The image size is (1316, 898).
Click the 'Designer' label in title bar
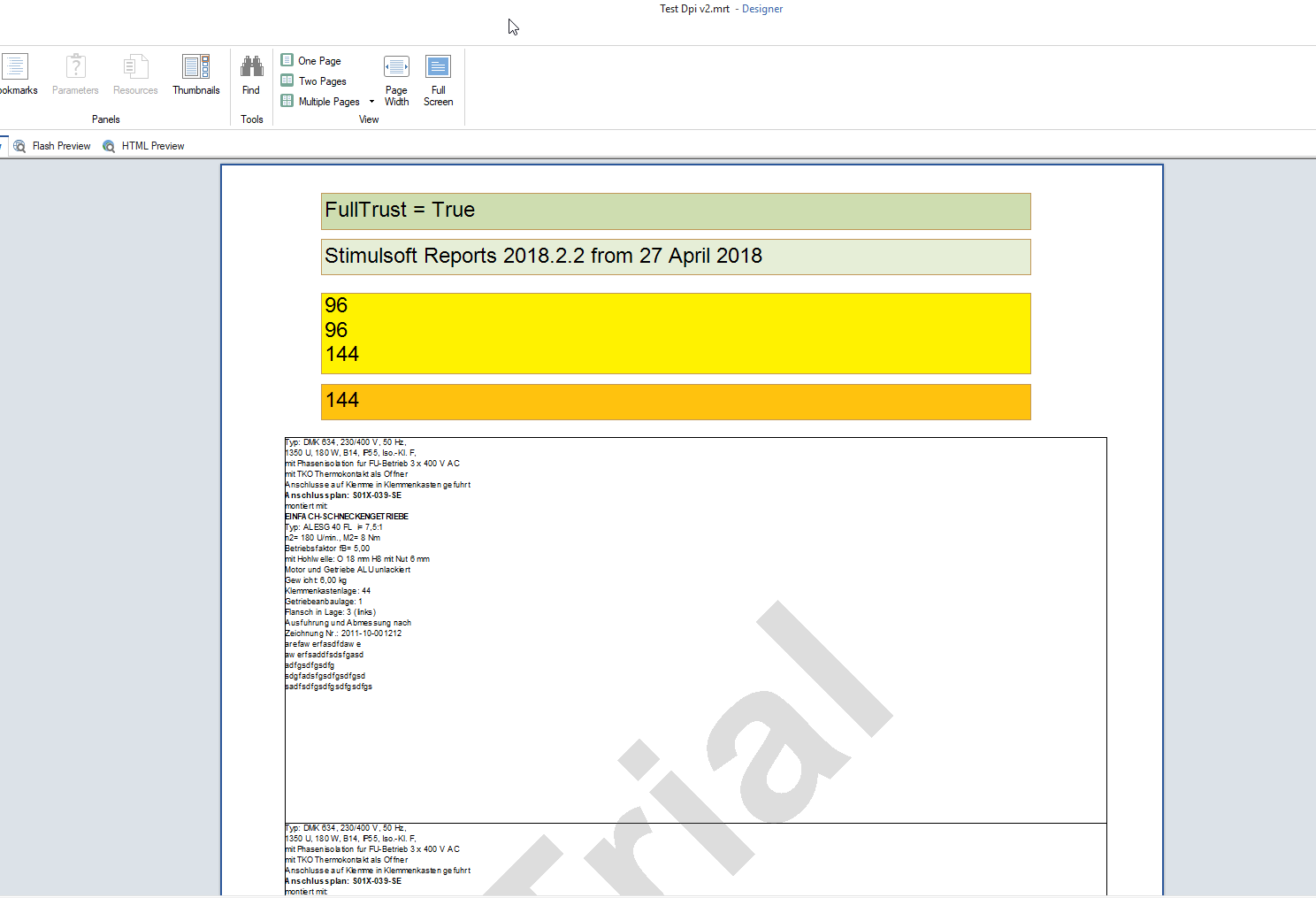point(762,9)
